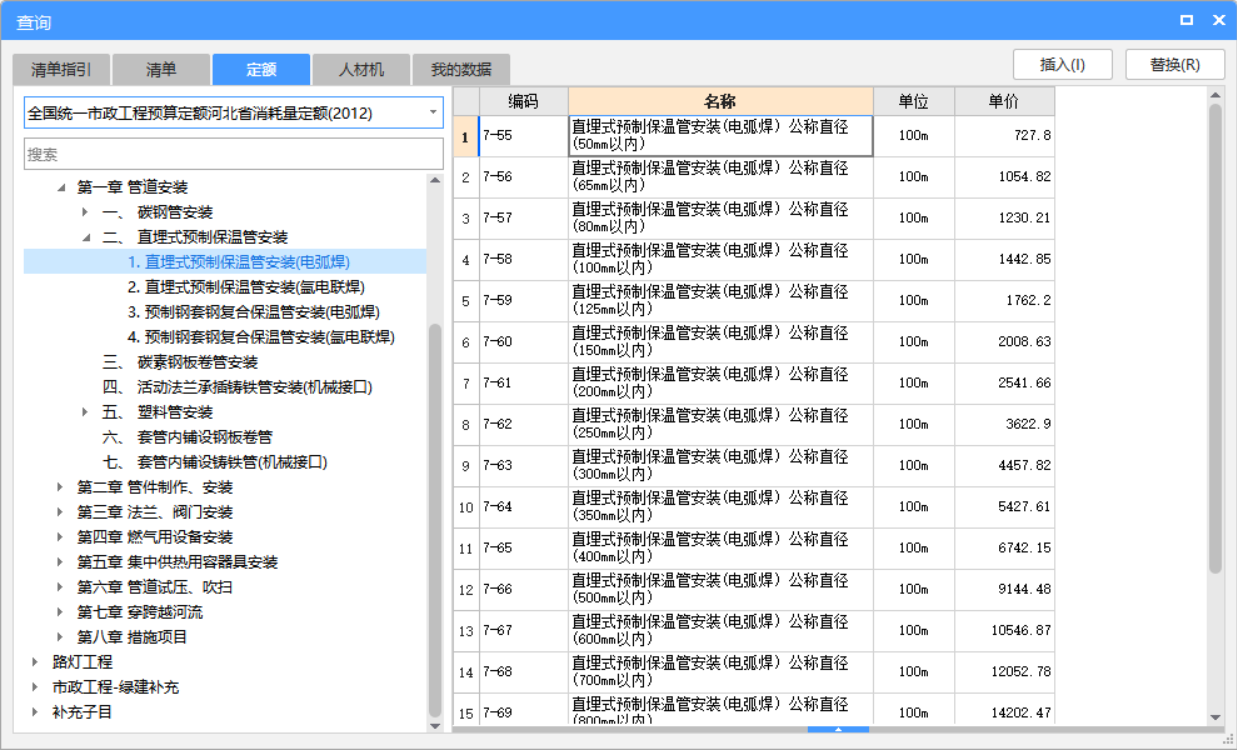This screenshot has height=750, width=1237.
Task: Click tree panel scroll up arrow
Action: click(435, 181)
